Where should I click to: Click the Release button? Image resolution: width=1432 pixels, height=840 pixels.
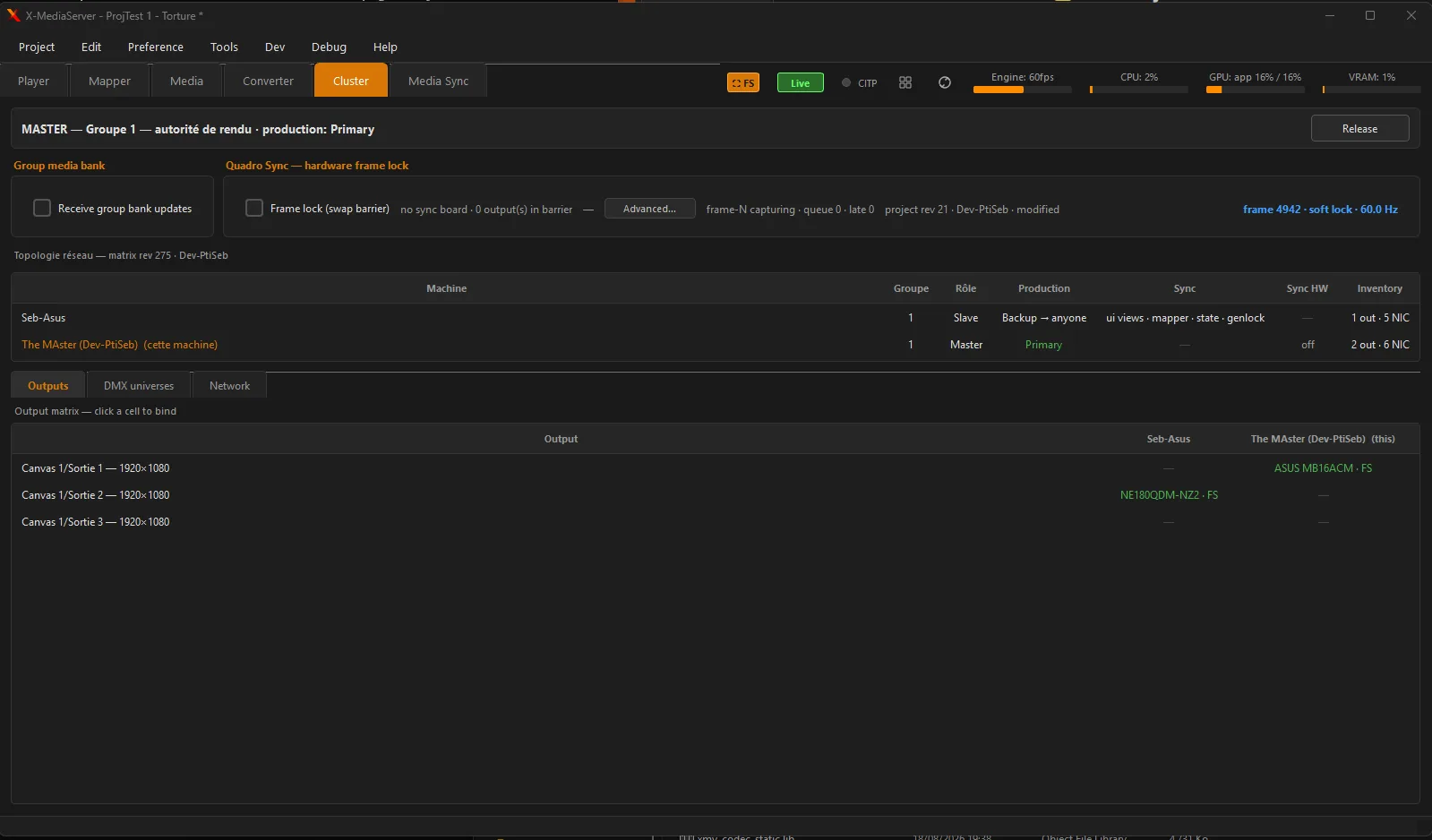click(x=1359, y=129)
